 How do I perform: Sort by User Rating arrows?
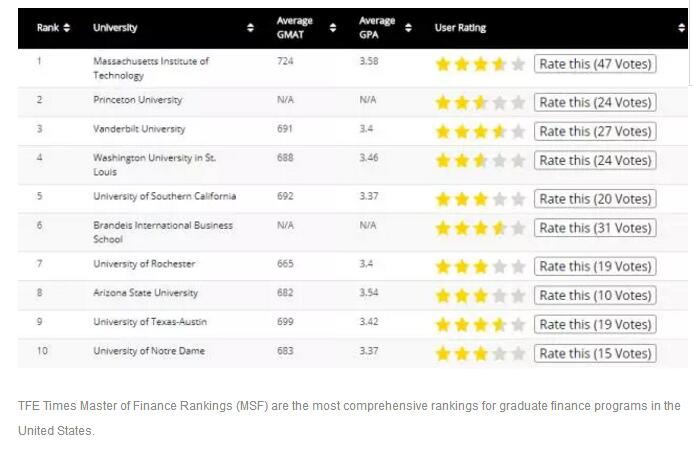680,28
